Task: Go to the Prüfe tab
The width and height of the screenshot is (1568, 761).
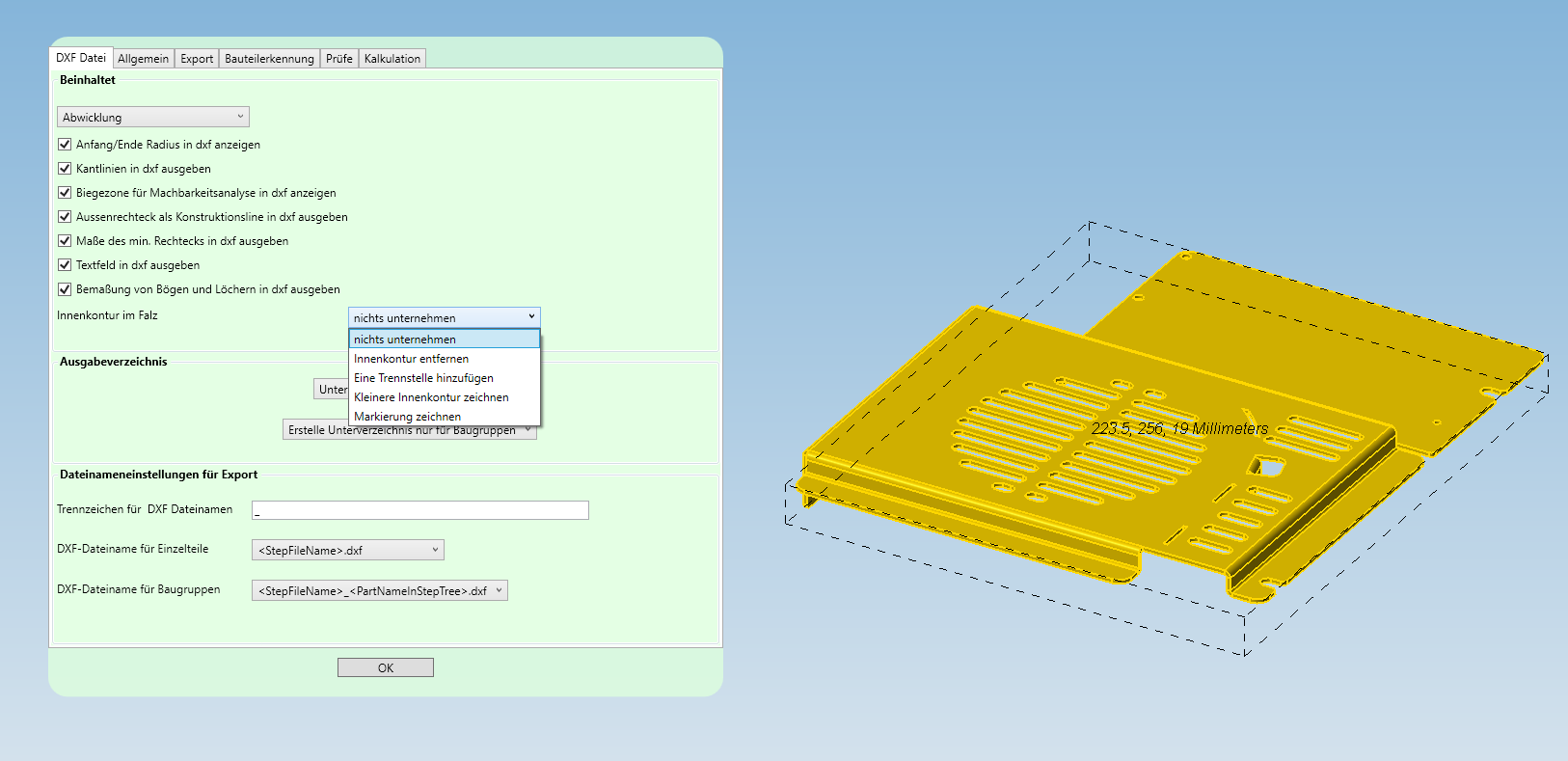Action: (338, 59)
